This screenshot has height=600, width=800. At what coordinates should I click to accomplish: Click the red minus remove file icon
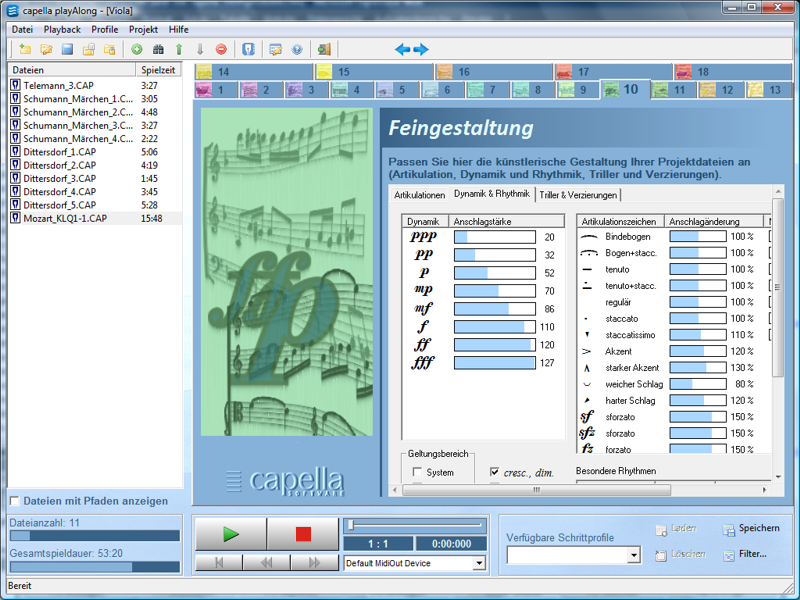221,49
